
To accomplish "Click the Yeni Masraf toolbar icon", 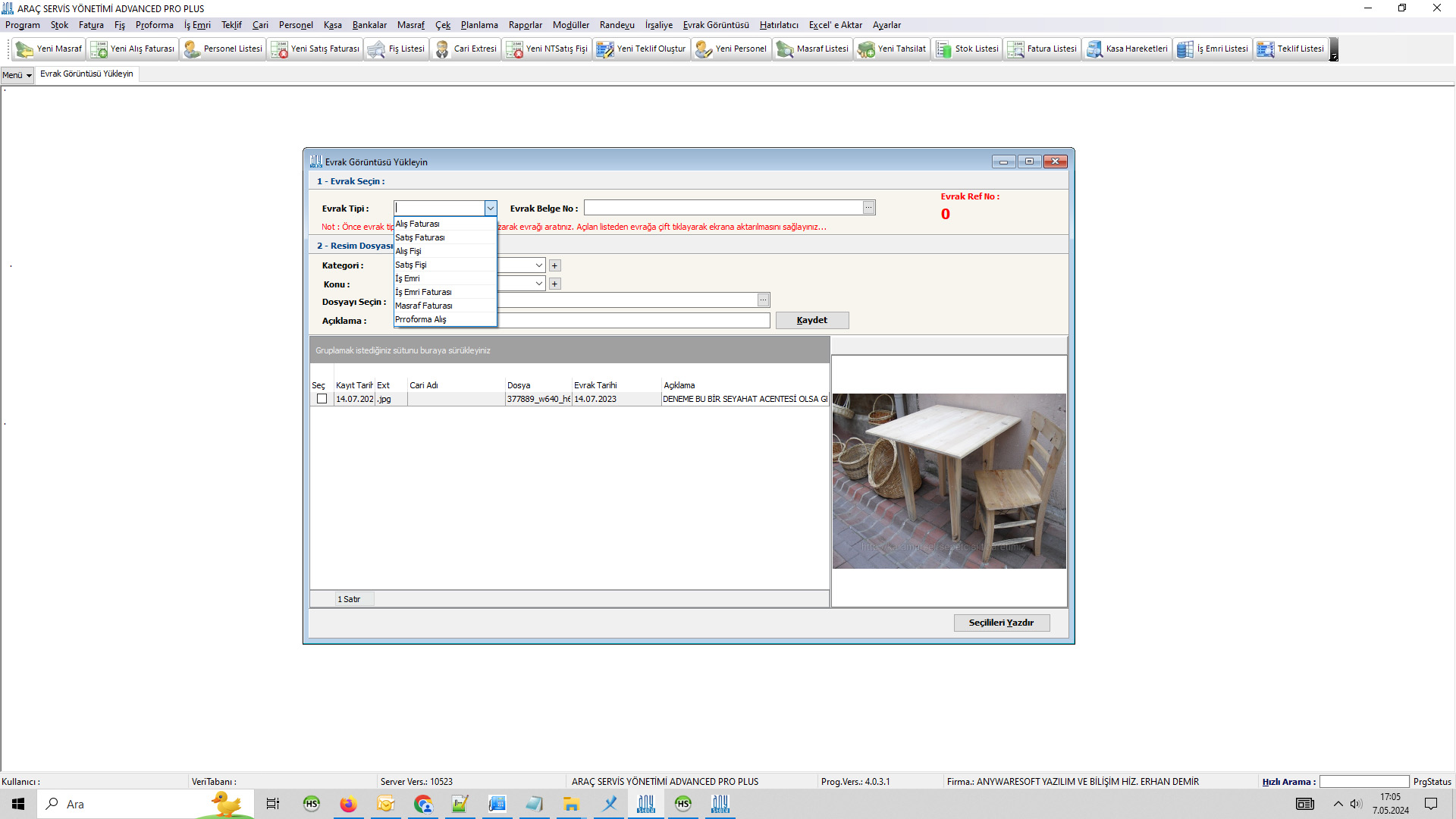I will pyautogui.click(x=49, y=49).
